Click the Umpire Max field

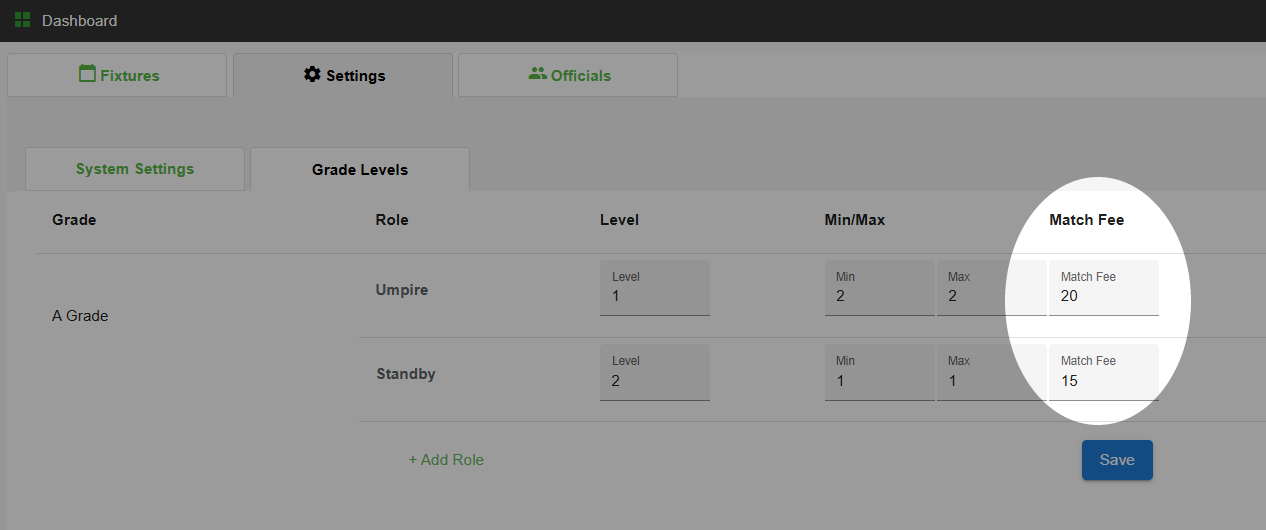click(992, 288)
